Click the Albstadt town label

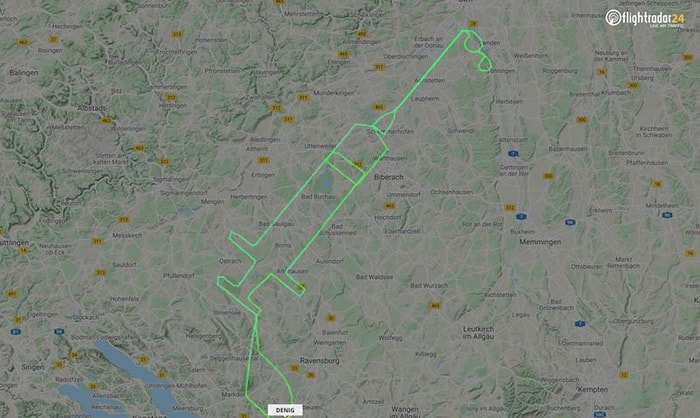tap(92, 108)
